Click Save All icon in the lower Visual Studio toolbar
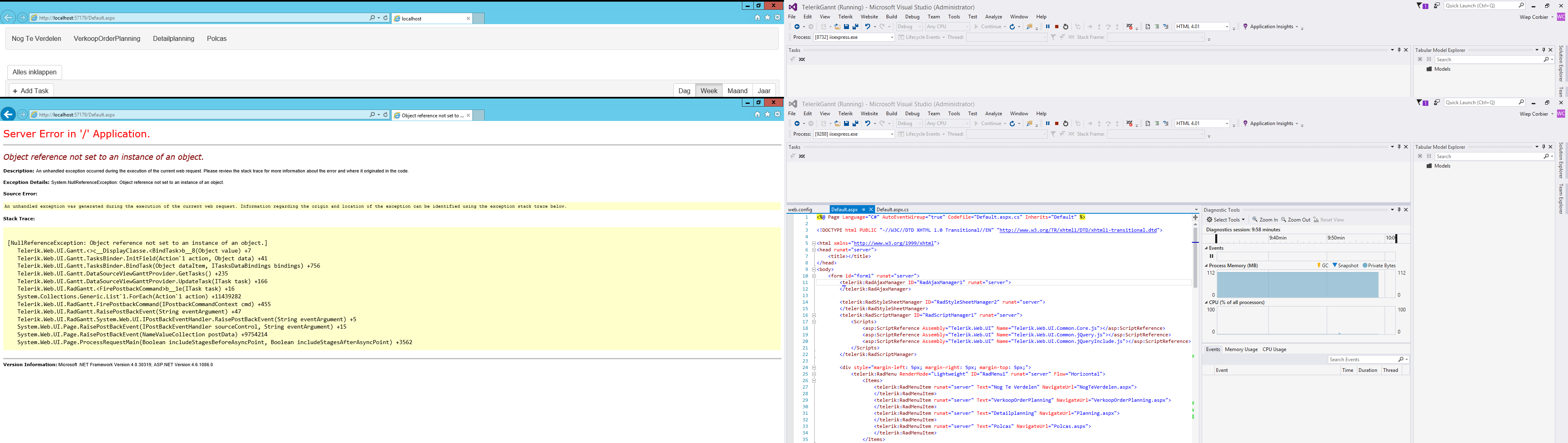Viewport: 1568px width, 443px height. click(x=855, y=124)
